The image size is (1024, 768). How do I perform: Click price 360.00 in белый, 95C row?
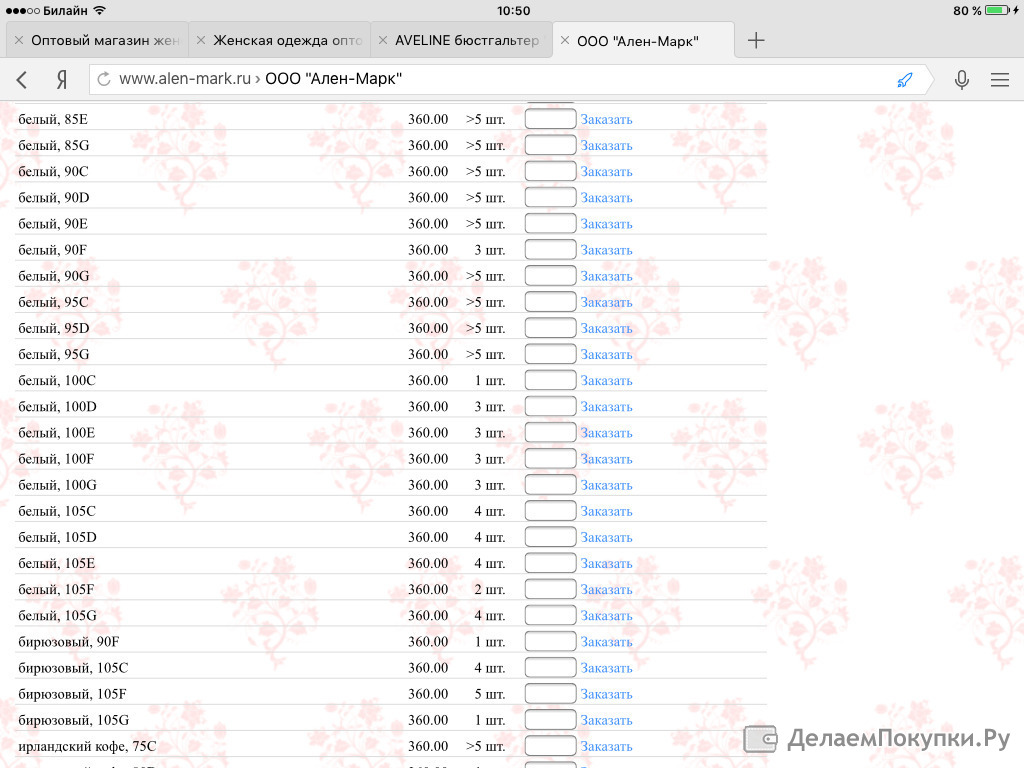pos(428,302)
